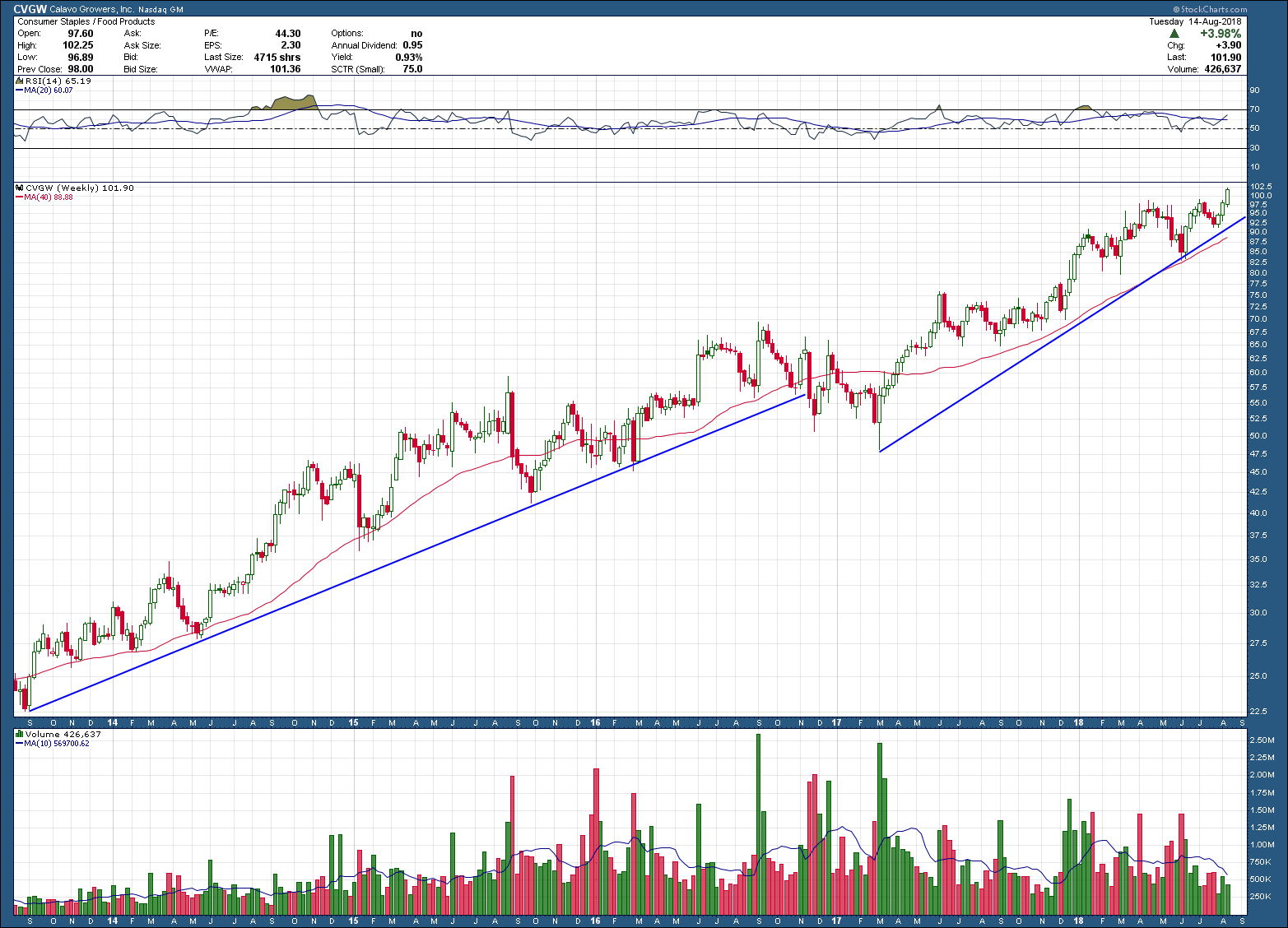Viewport: 1288px width, 928px height.
Task: Click the volume bars icon in volume legend
Action: click(x=20, y=734)
